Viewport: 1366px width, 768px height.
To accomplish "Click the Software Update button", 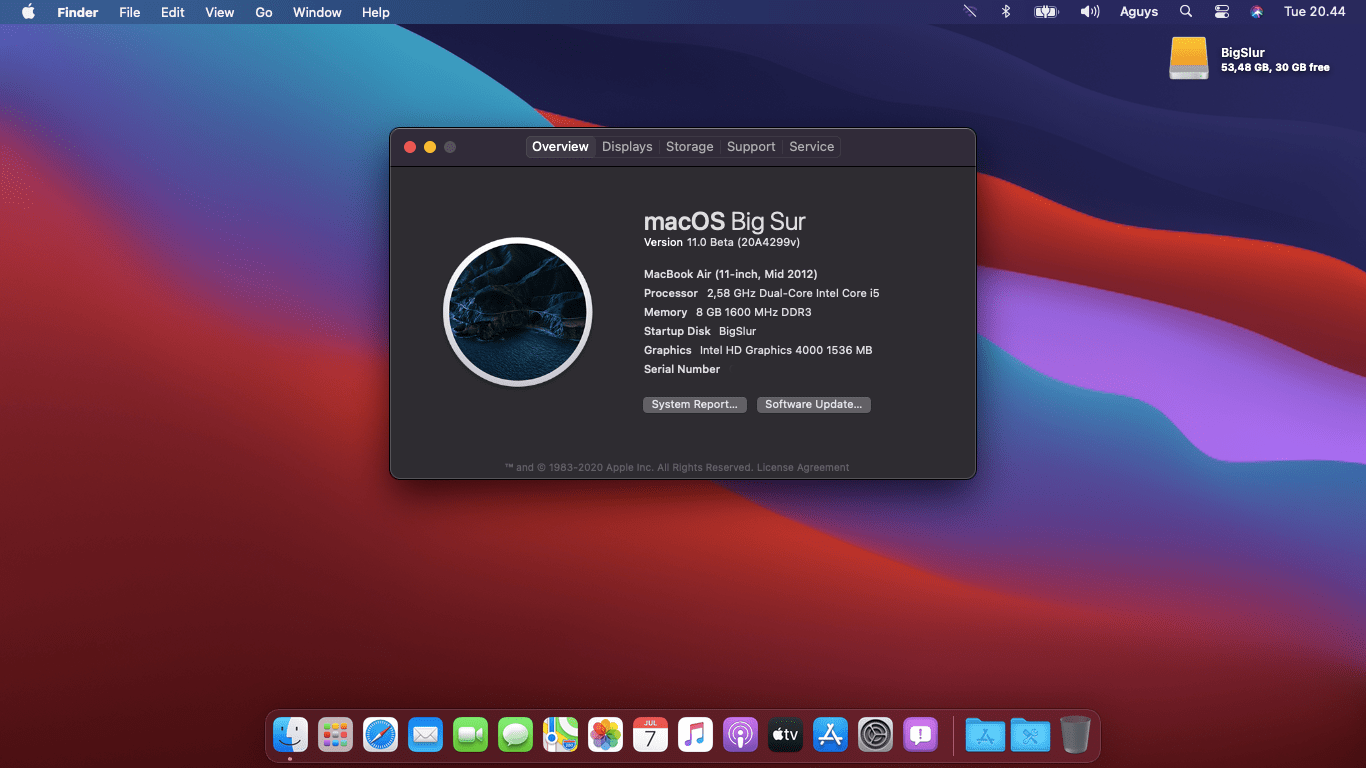I will pyautogui.click(x=813, y=405).
